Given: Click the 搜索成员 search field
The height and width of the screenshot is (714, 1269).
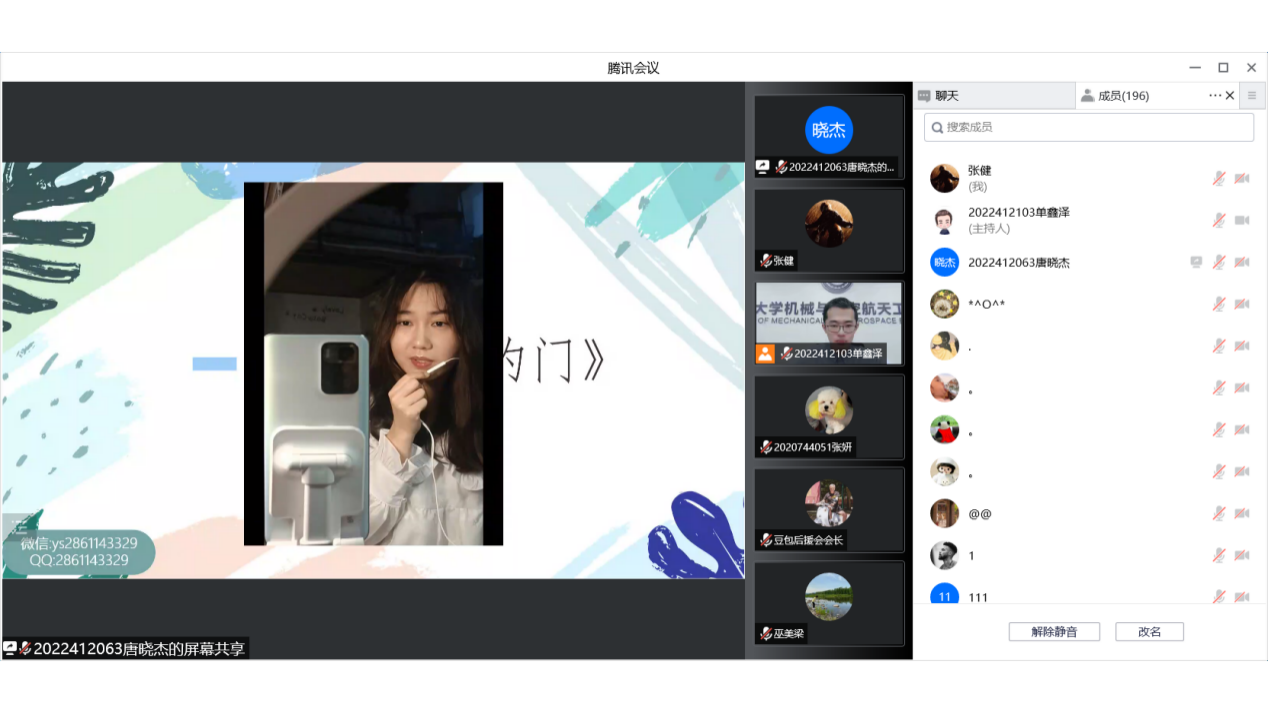Looking at the screenshot, I should 1089,127.
